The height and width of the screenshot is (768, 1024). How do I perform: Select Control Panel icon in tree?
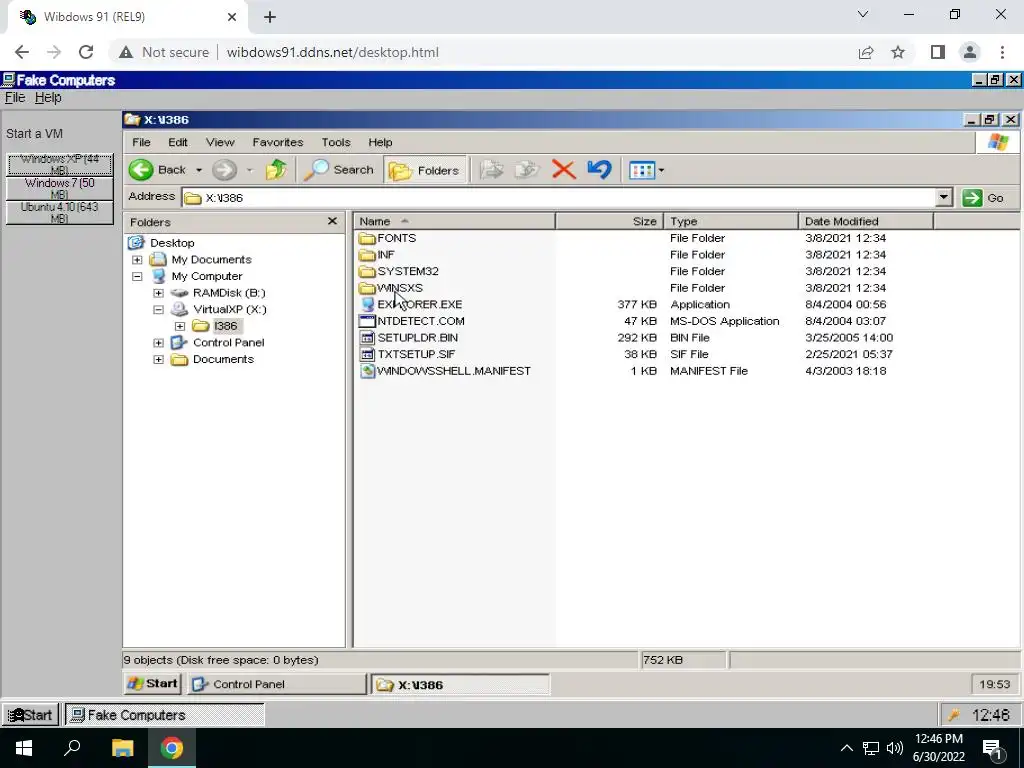[179, 342]
